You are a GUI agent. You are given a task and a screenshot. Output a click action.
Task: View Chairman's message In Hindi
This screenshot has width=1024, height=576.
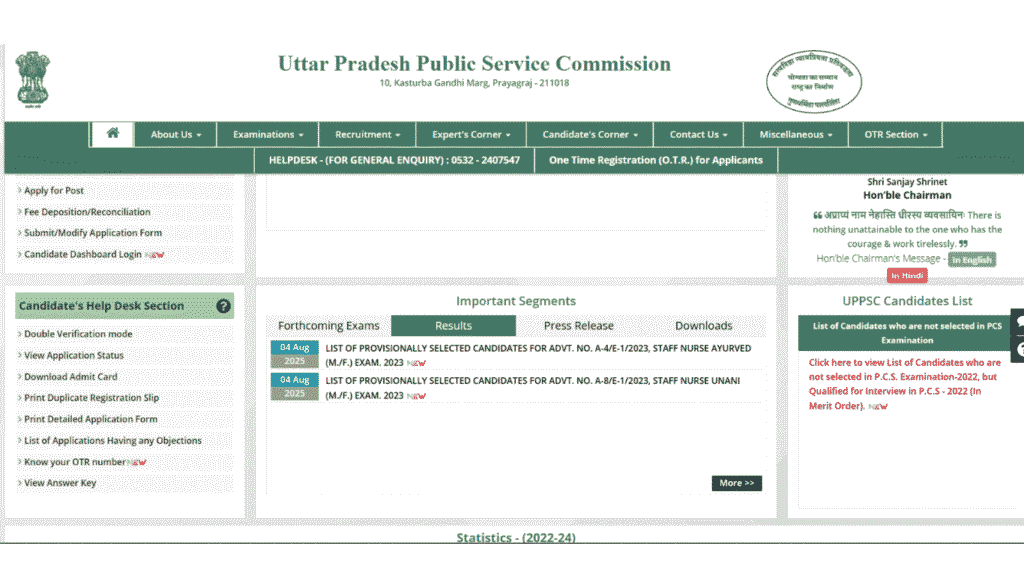pos(907,276)
